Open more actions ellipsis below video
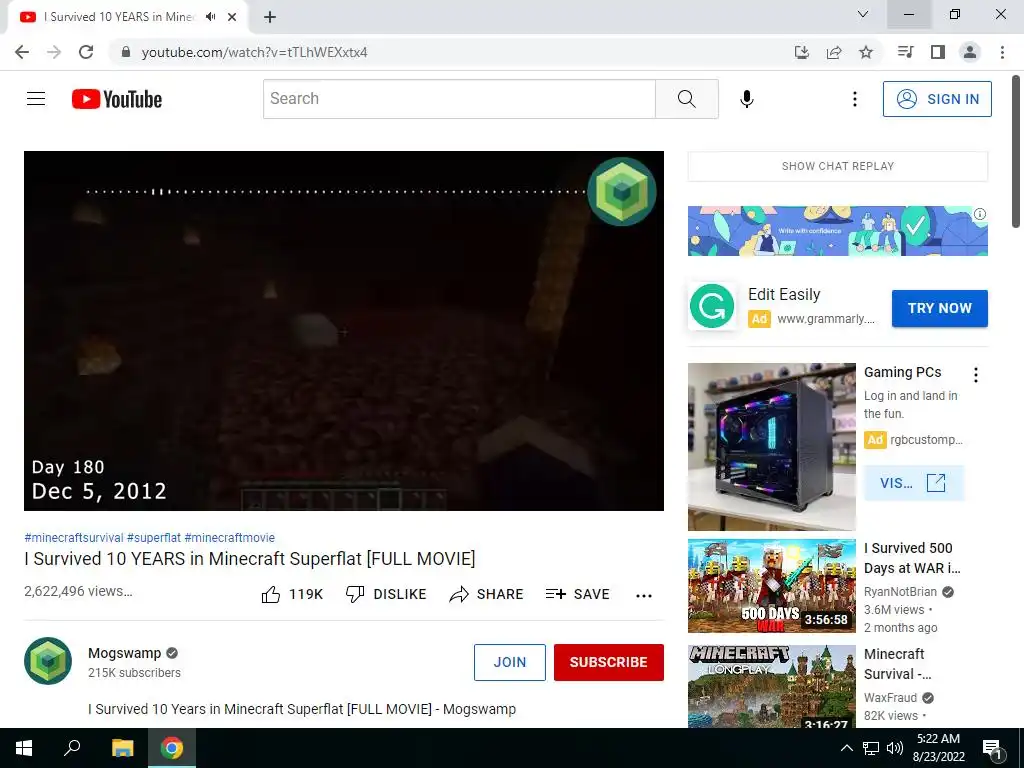This screenshot has height=768, width=1024. point(644,596)
